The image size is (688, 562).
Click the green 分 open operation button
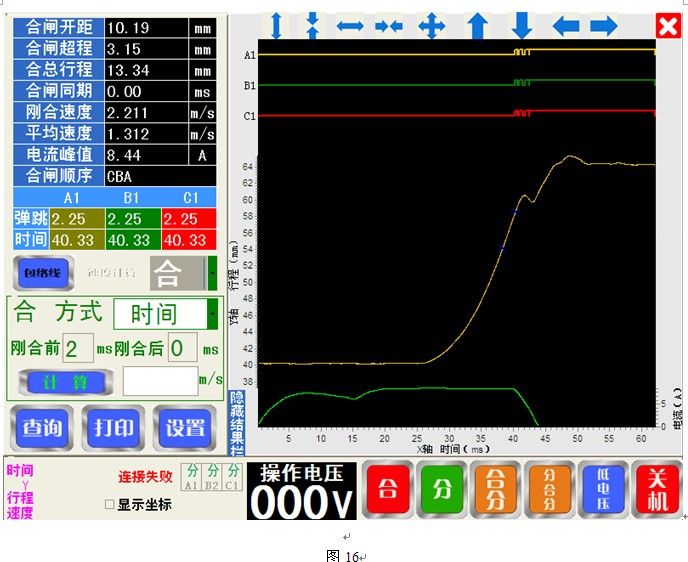coord(442,489)
